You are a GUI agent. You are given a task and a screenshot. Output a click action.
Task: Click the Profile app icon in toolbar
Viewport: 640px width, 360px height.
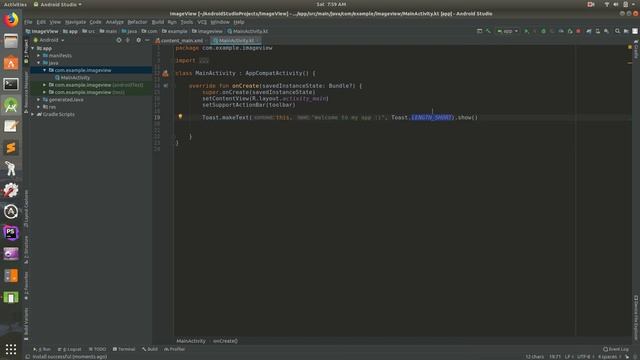(561, 31)
